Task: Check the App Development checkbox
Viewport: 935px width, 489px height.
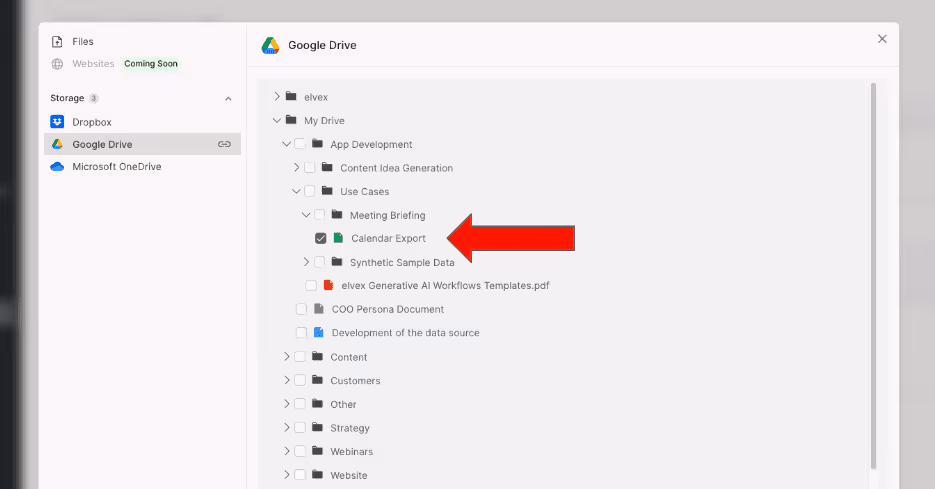Action: pyautogui.click(x=300, y=144)
